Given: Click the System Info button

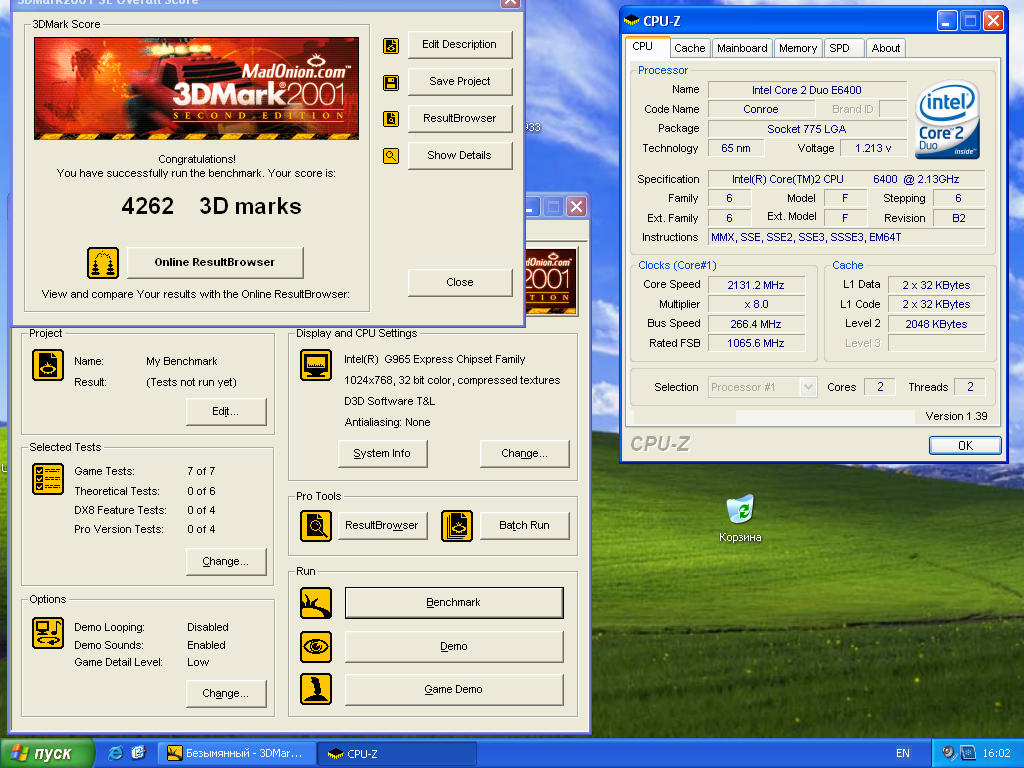Looking at the screenshot, I should pos(383,454).
